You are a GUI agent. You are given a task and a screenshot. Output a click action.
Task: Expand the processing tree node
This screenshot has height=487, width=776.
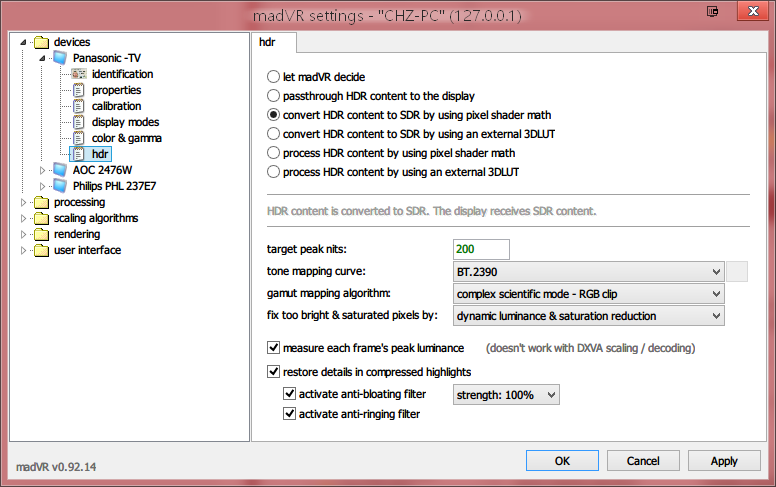pyautogui.click(x=25, y=202)
